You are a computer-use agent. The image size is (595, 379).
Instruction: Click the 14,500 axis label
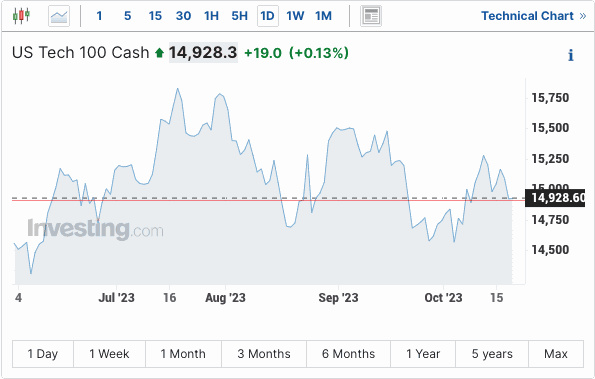[x=550, y=250]
